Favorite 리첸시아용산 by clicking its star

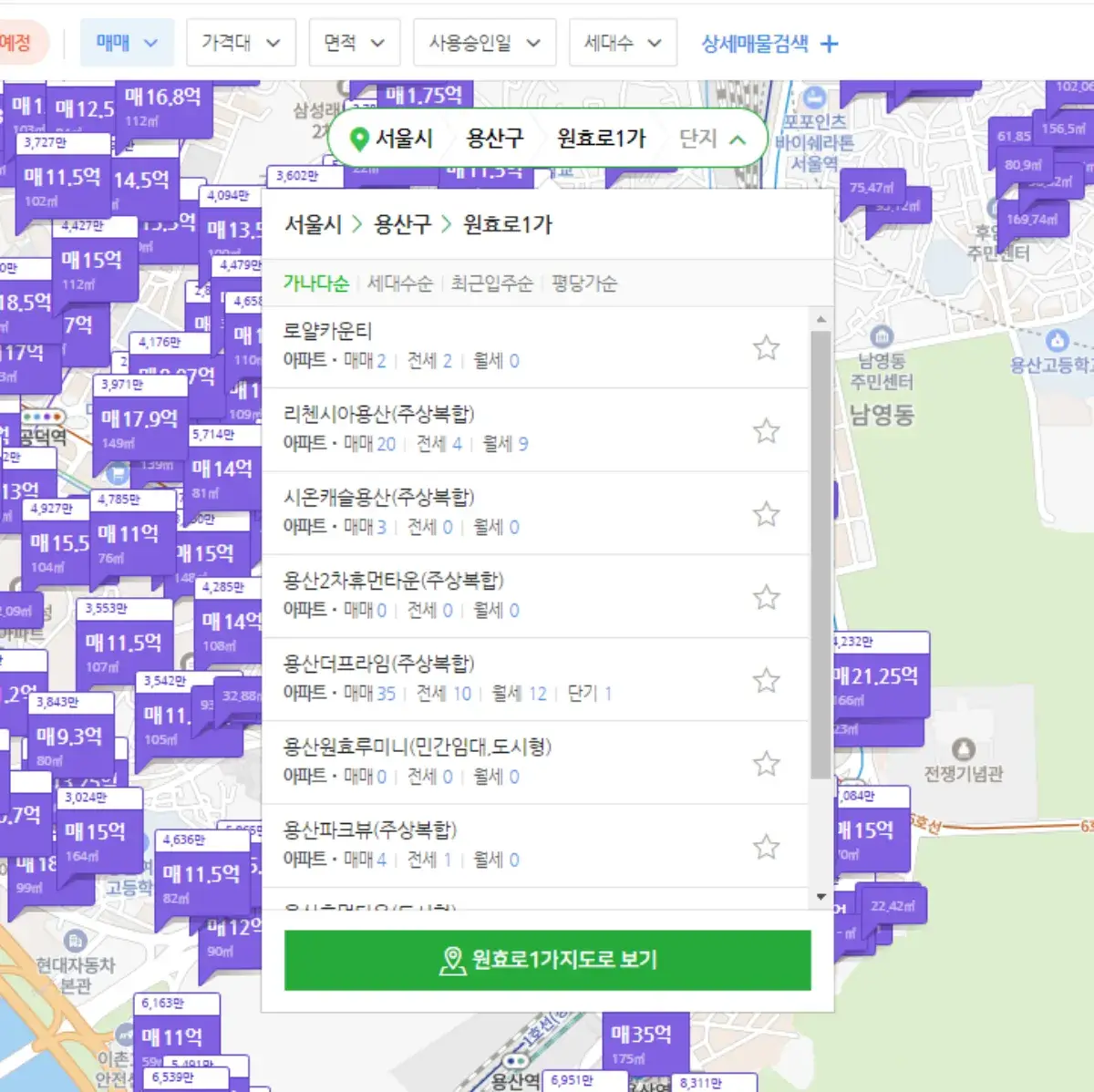766,430
